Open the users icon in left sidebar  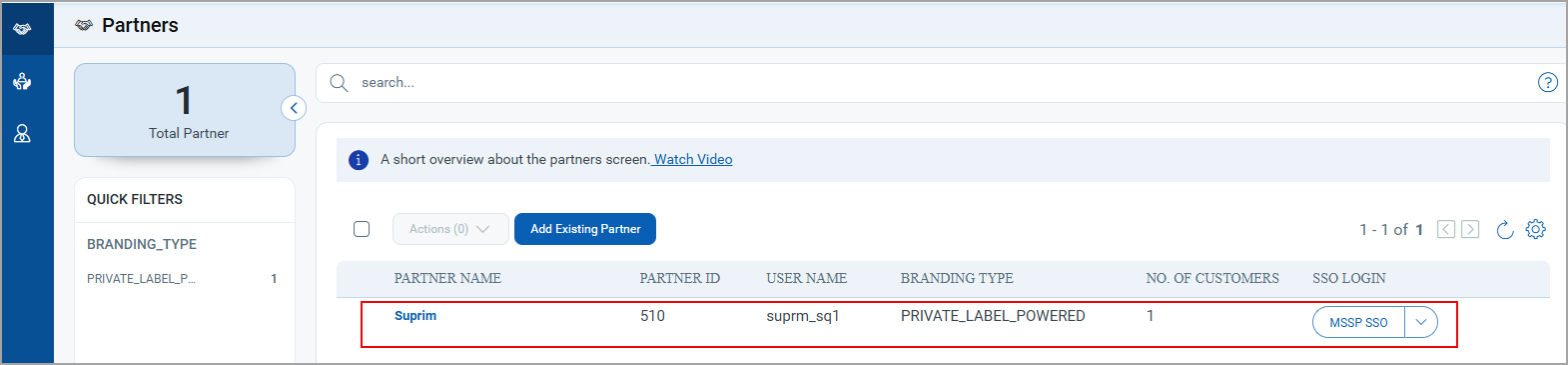click(x=22, y=133)
